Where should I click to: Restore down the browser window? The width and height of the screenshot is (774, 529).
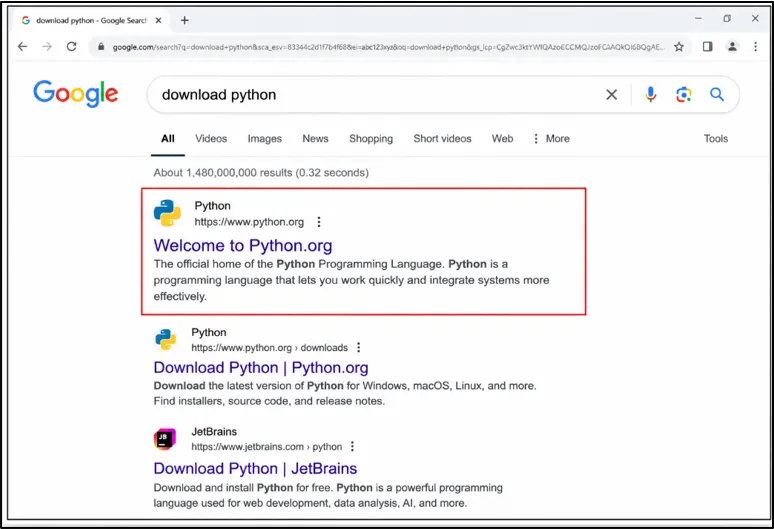[727, 19]
